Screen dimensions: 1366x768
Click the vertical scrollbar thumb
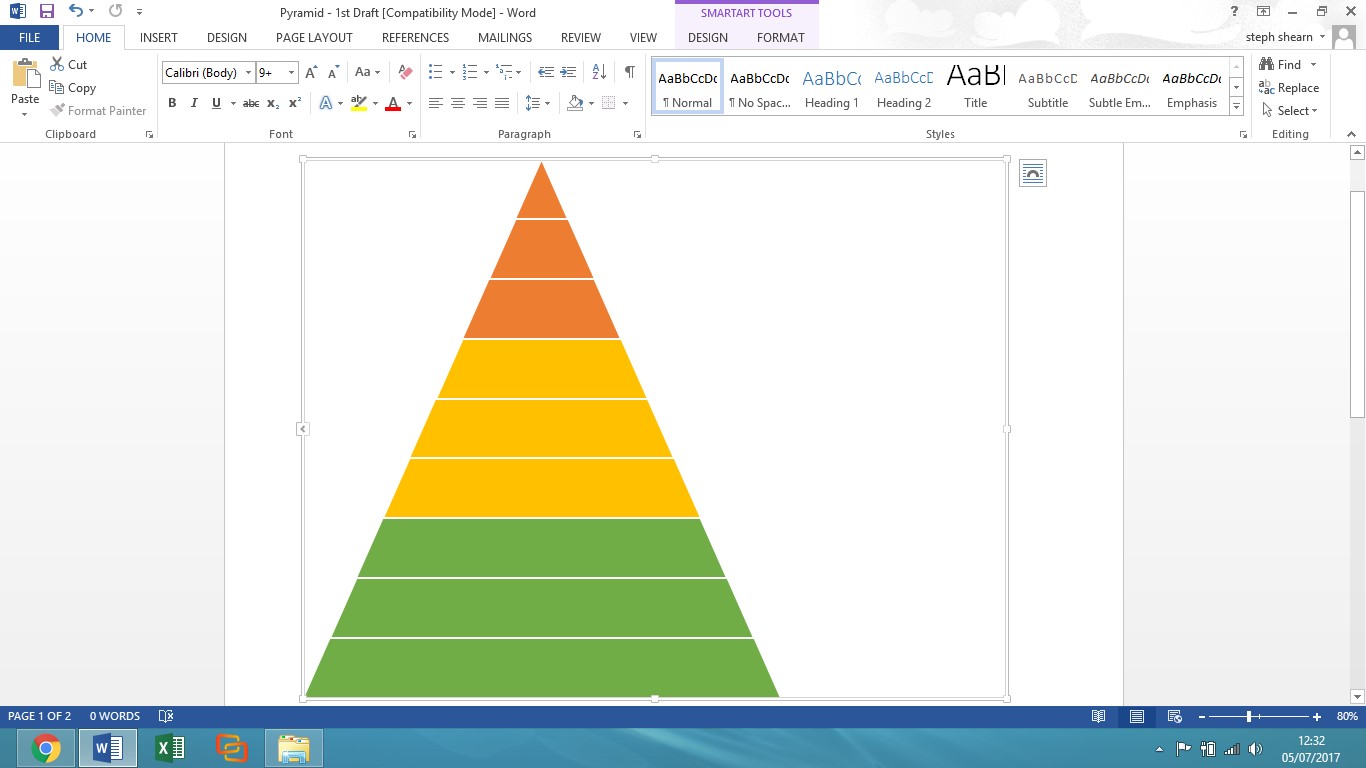[x=1357, y=304]
